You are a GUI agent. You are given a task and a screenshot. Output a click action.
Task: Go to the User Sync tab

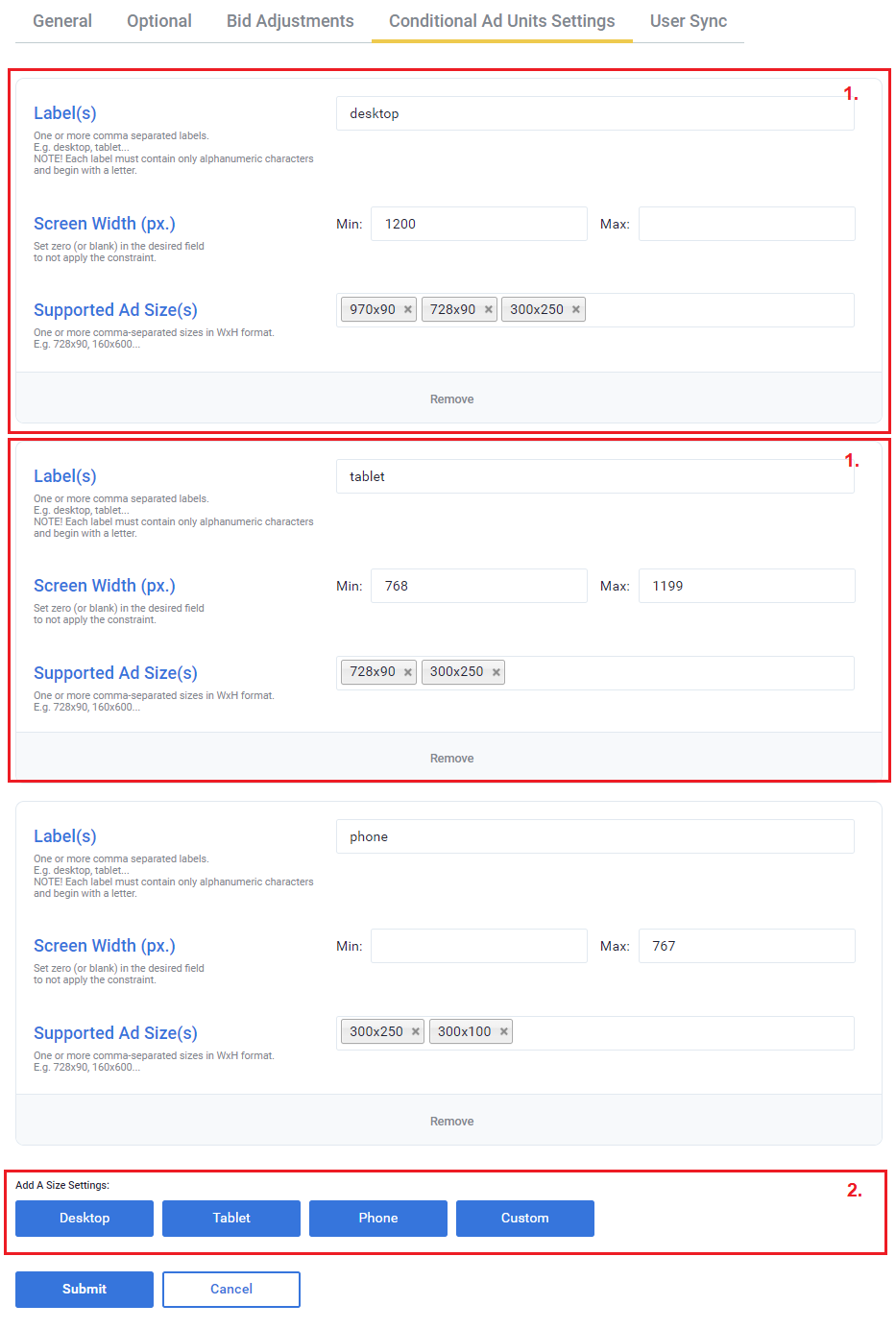click(688, 21)
